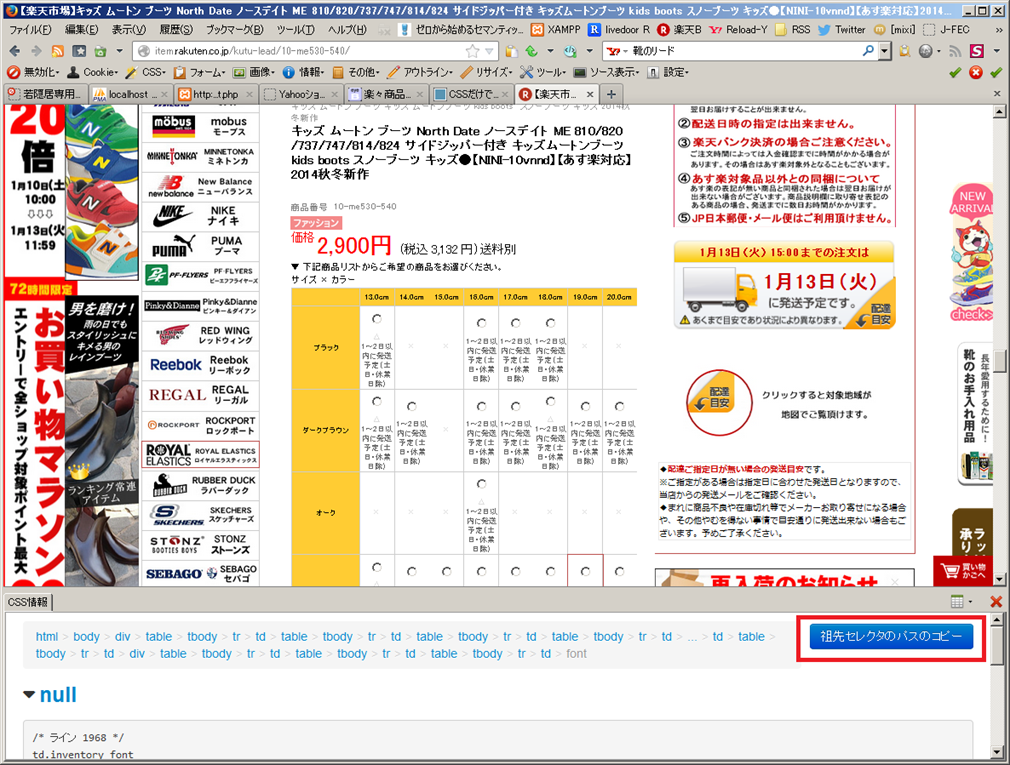The height and width of the screenshot is (765, 1010).
Task: Click the 祖先セレクタのパスのコピー button
Action: pos(891,637)
